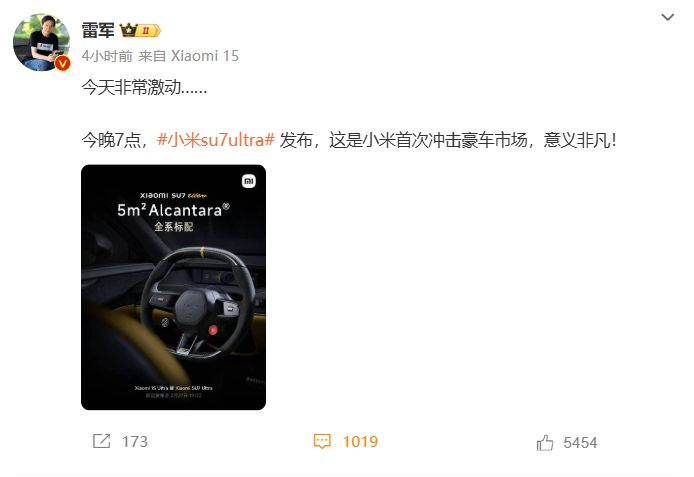Click the orange comment bubble icon
Viewport: 694px width, 477px height.
(322, 442)
